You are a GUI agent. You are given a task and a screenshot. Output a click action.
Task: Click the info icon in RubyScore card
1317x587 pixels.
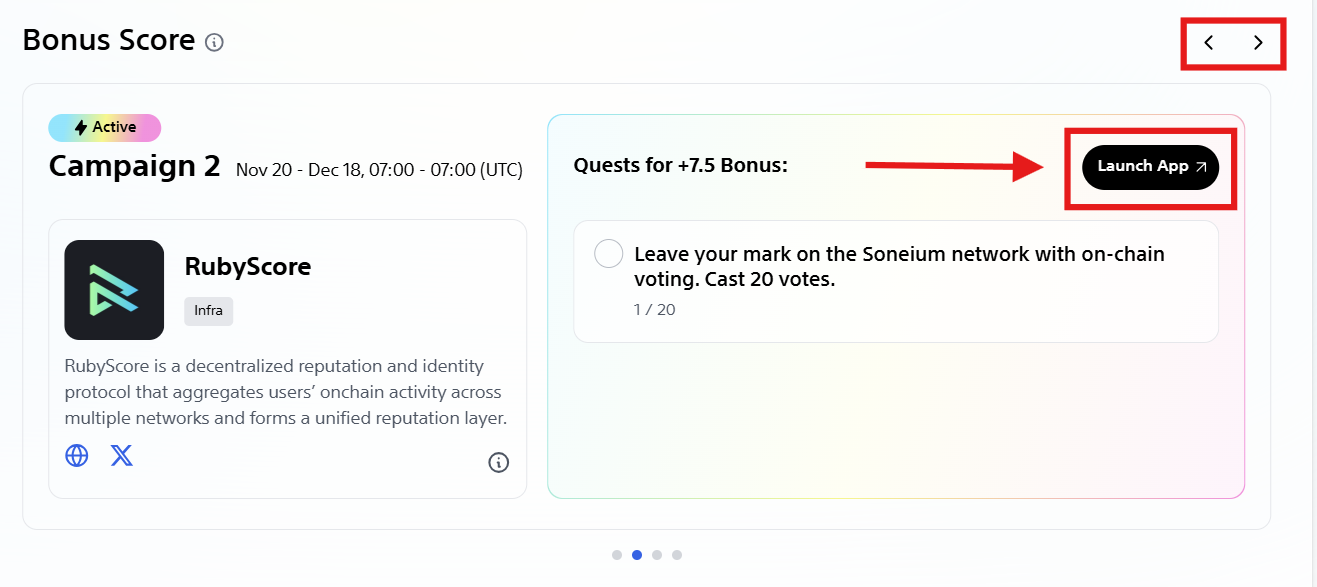[498, 462]
